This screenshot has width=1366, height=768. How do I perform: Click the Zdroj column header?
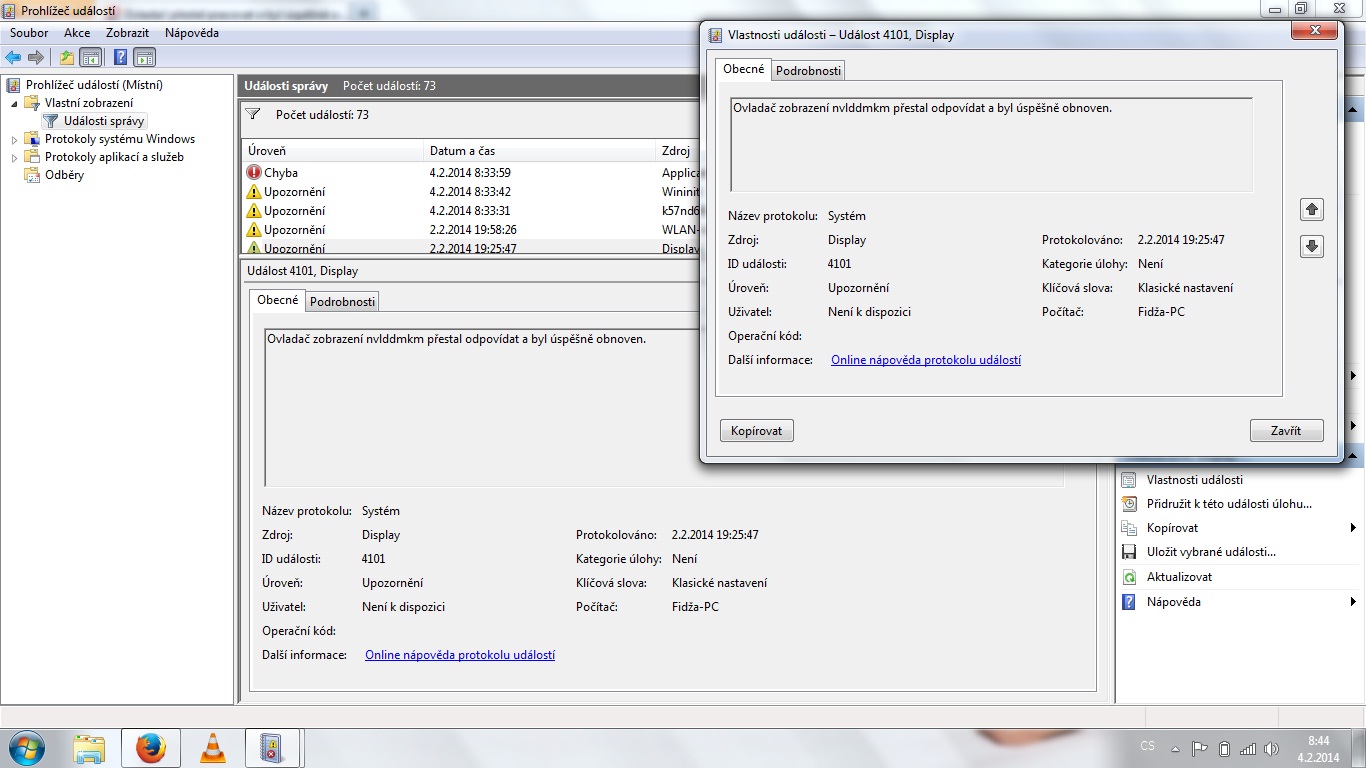tap(678, 151)
